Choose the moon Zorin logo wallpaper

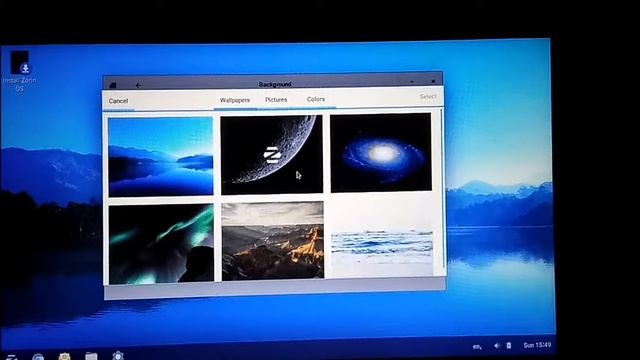coord(271,154)
